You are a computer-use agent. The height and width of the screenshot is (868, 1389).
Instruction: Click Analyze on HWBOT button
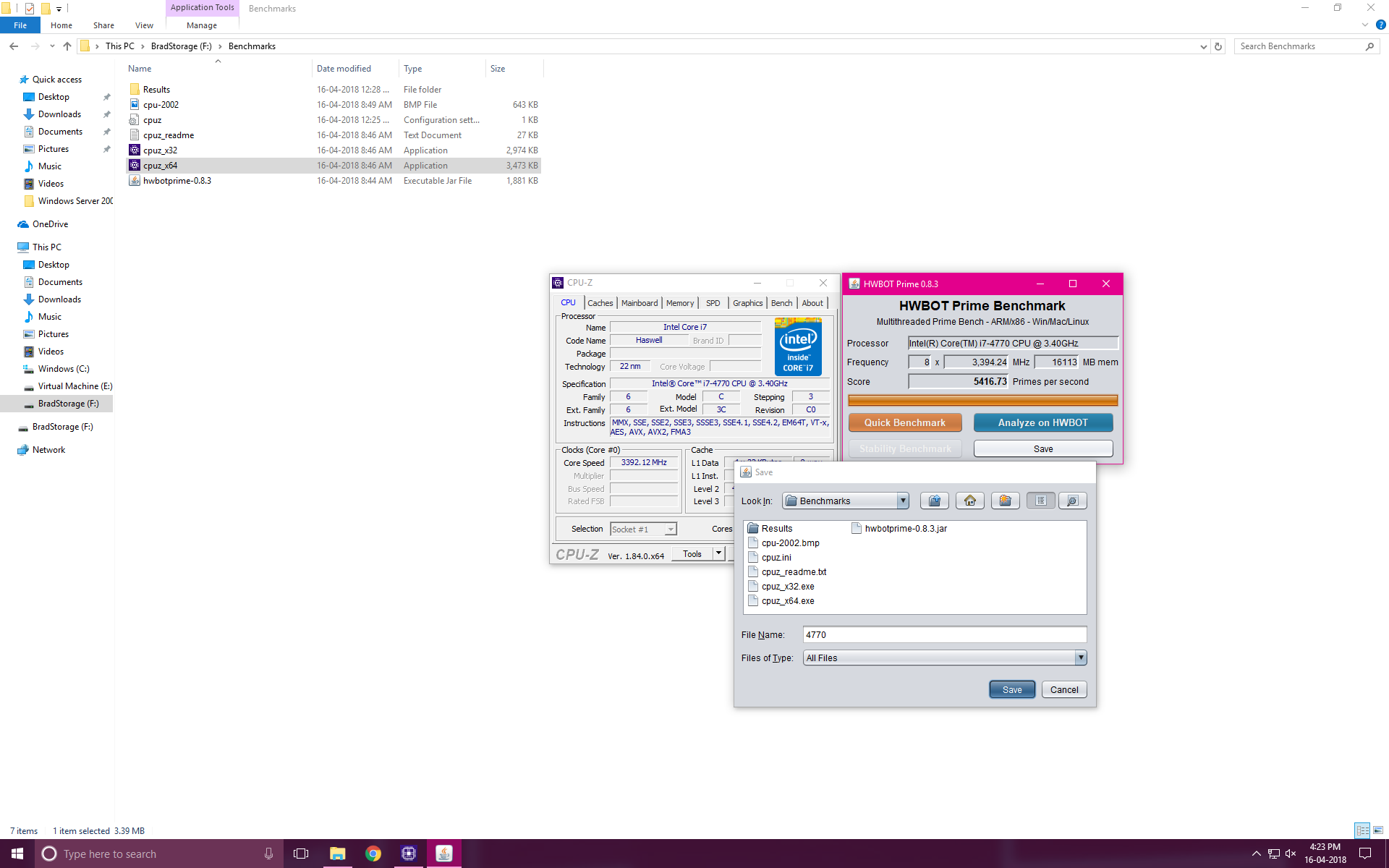coord(1042,422)
